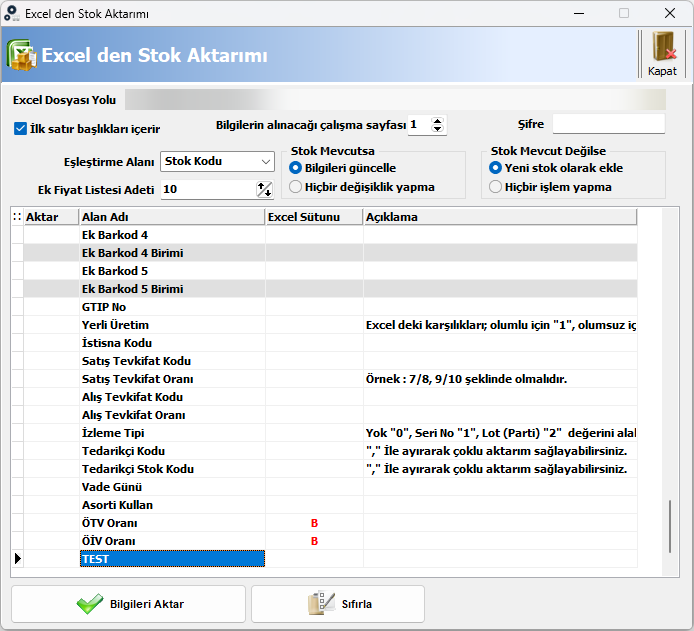Select Bilgileri güncelle radio option
694x631 pixels.
click(x=295, y=168)
